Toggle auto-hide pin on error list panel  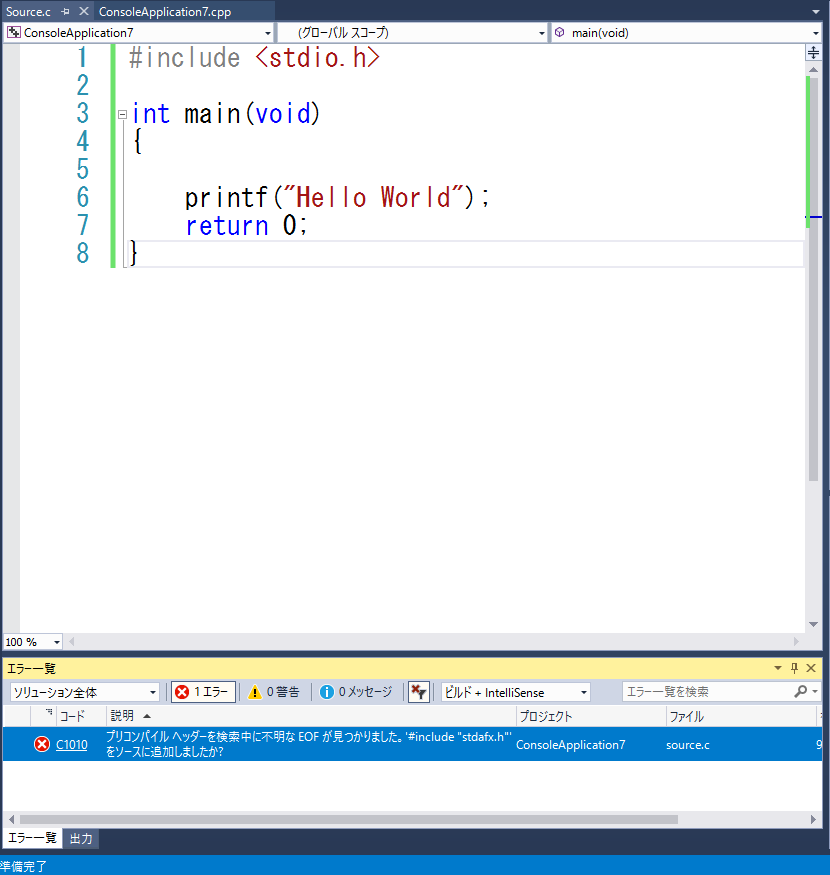coord(795,668)
